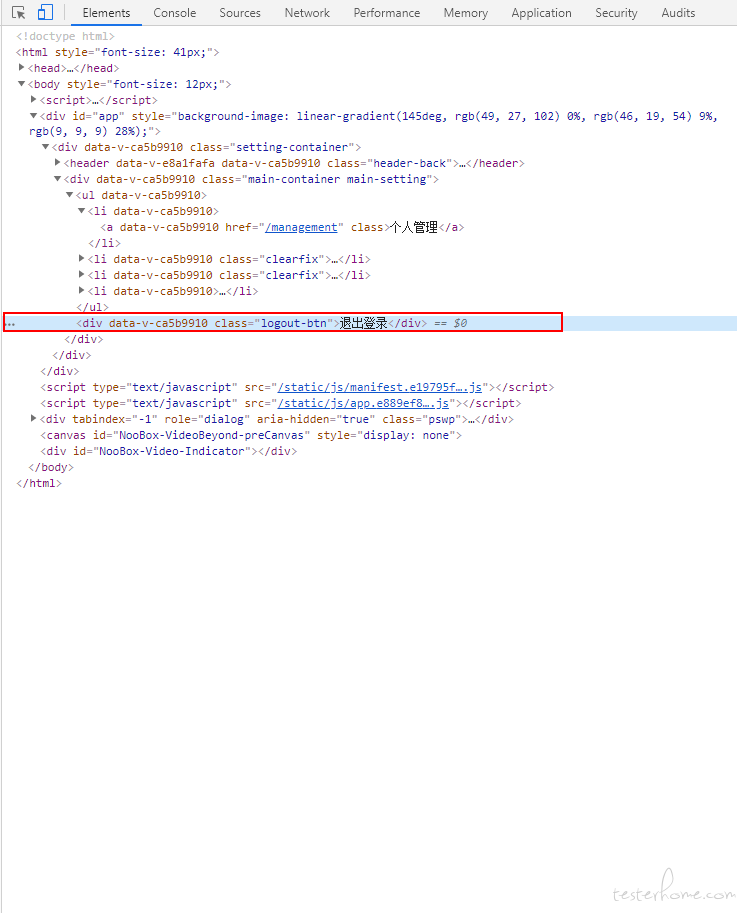Select the canvas NooBox-VideoBeyond-preCanvas line
The image size is (737, 913).
click(251, 435)
